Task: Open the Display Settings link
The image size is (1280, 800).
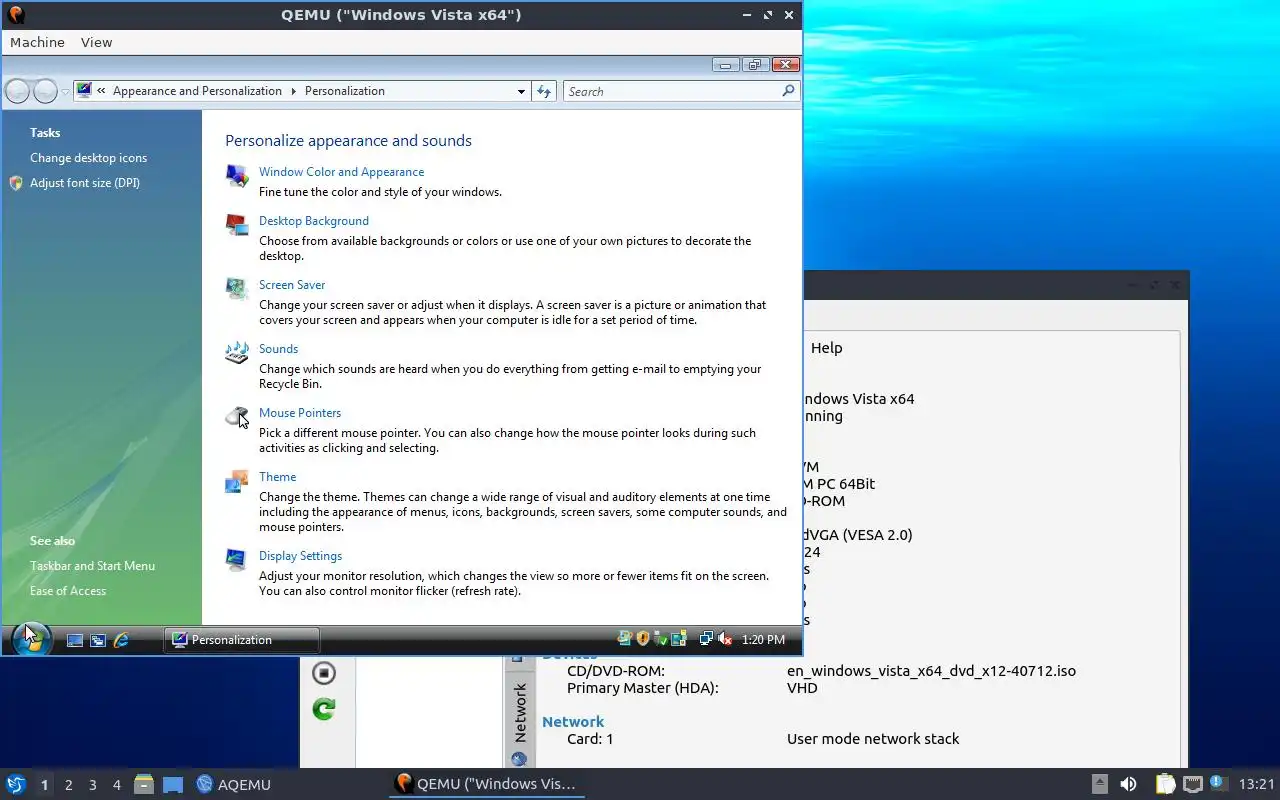Action: point(300,556)
